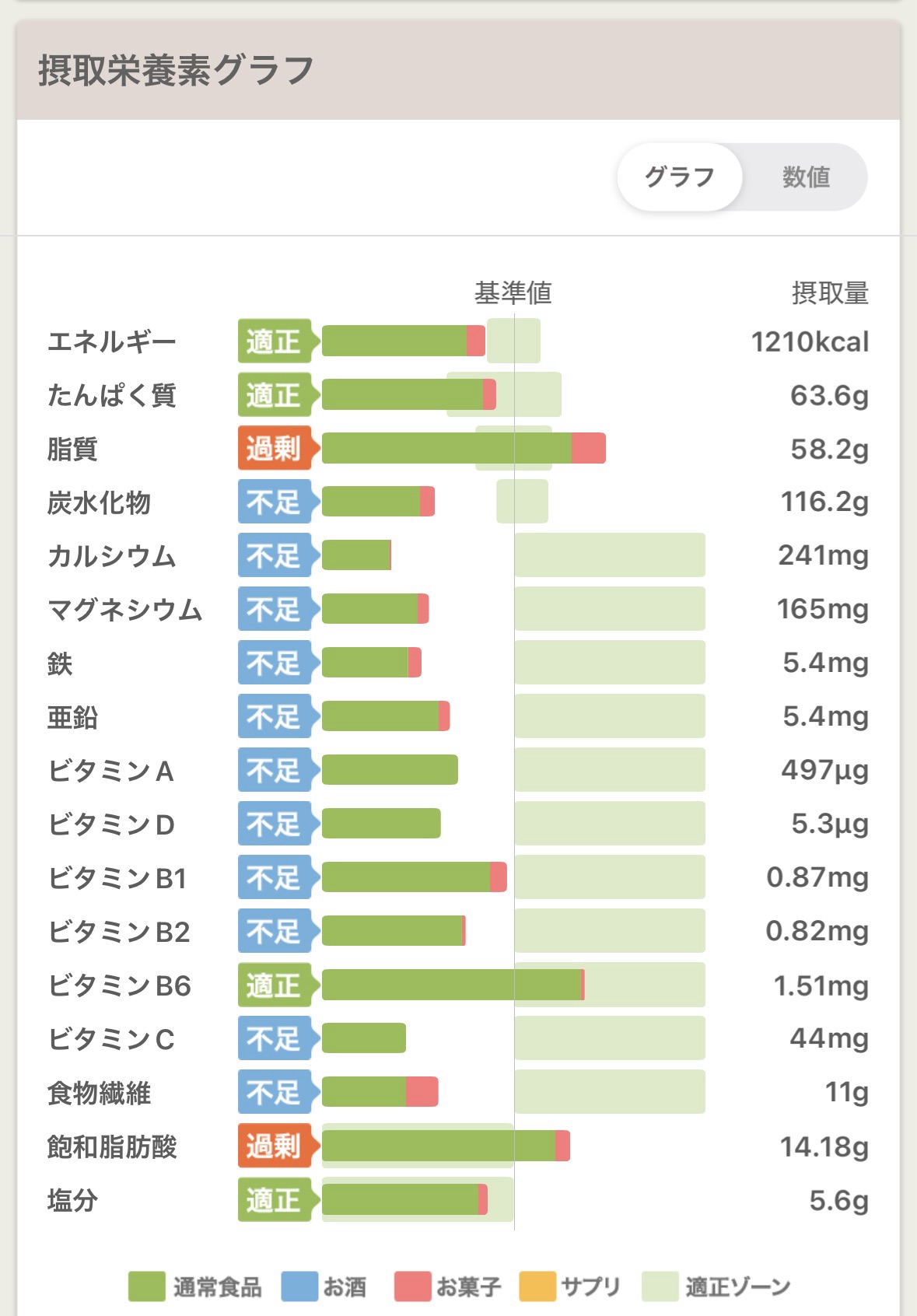
Task: Click the green 通常食品 legend swatch
Action: point(146,1286)
